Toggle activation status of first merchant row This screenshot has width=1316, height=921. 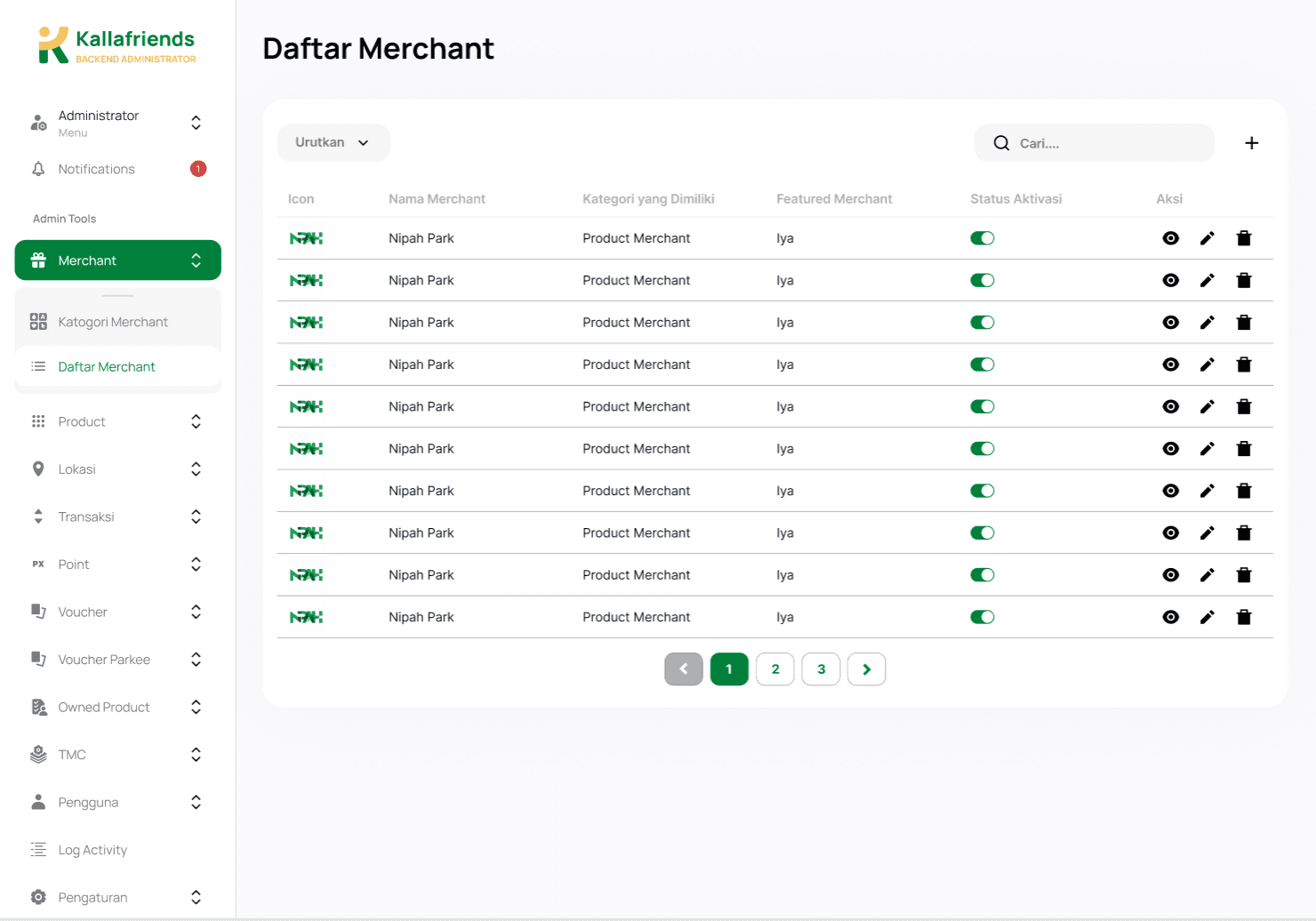click(983, 238)
